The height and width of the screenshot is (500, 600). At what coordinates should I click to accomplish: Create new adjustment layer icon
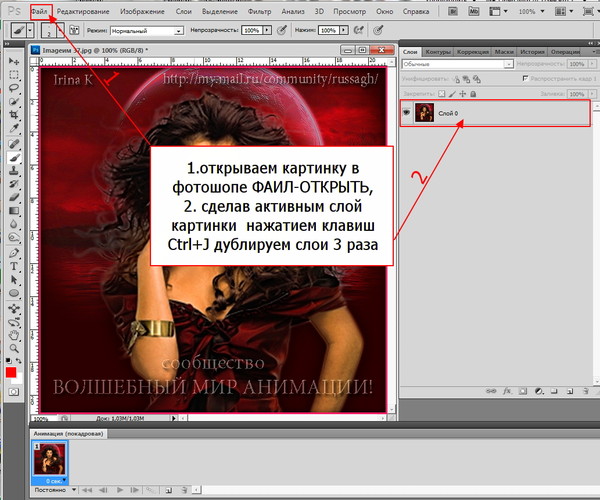tap(539, 391)
